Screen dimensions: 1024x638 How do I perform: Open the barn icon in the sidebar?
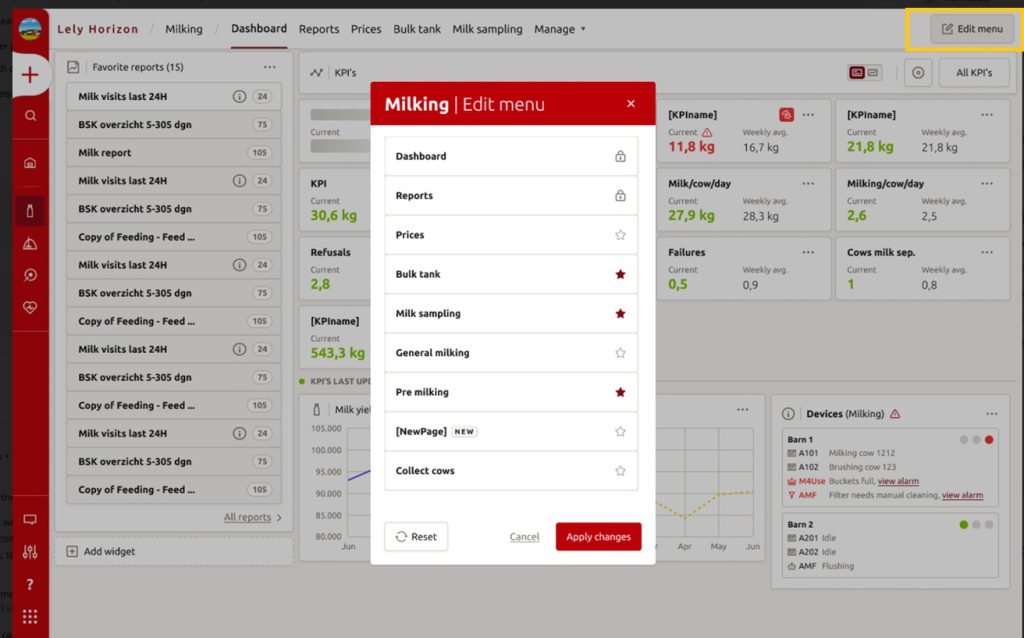tap(30, 163)
